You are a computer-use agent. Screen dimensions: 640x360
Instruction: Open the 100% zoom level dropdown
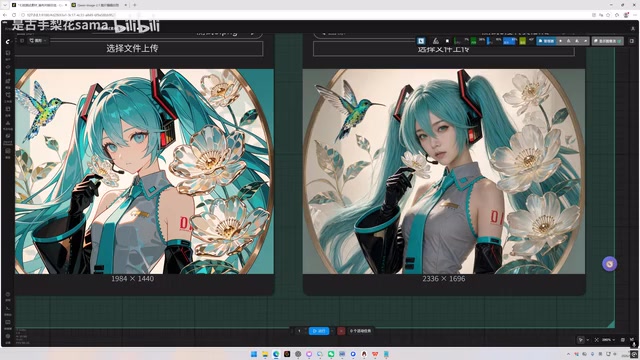(608, 340)
